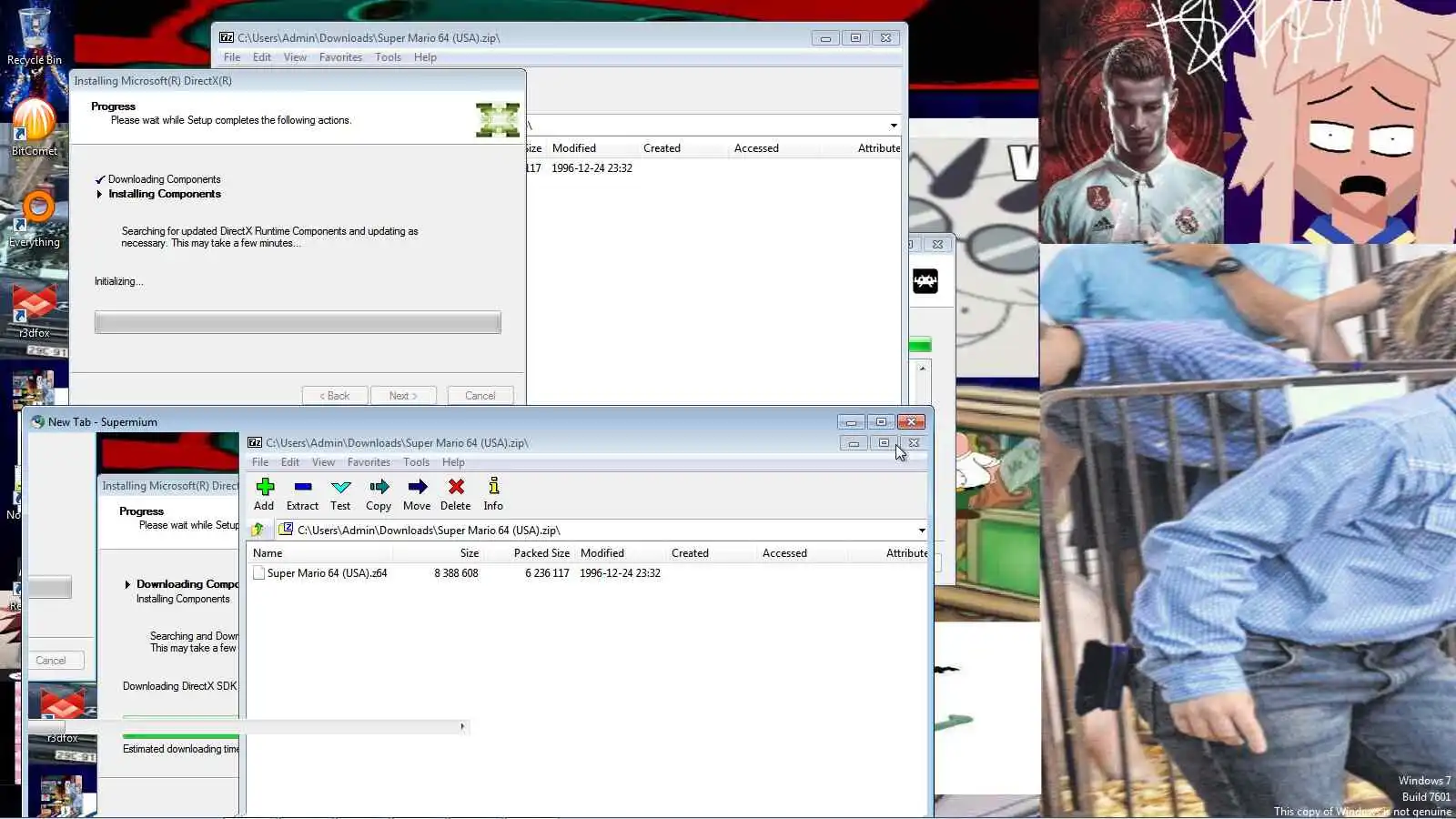Click the right arrow of the Supermium horizontal scrollbar
The image size is (1456, 819).
coord(462,726)
